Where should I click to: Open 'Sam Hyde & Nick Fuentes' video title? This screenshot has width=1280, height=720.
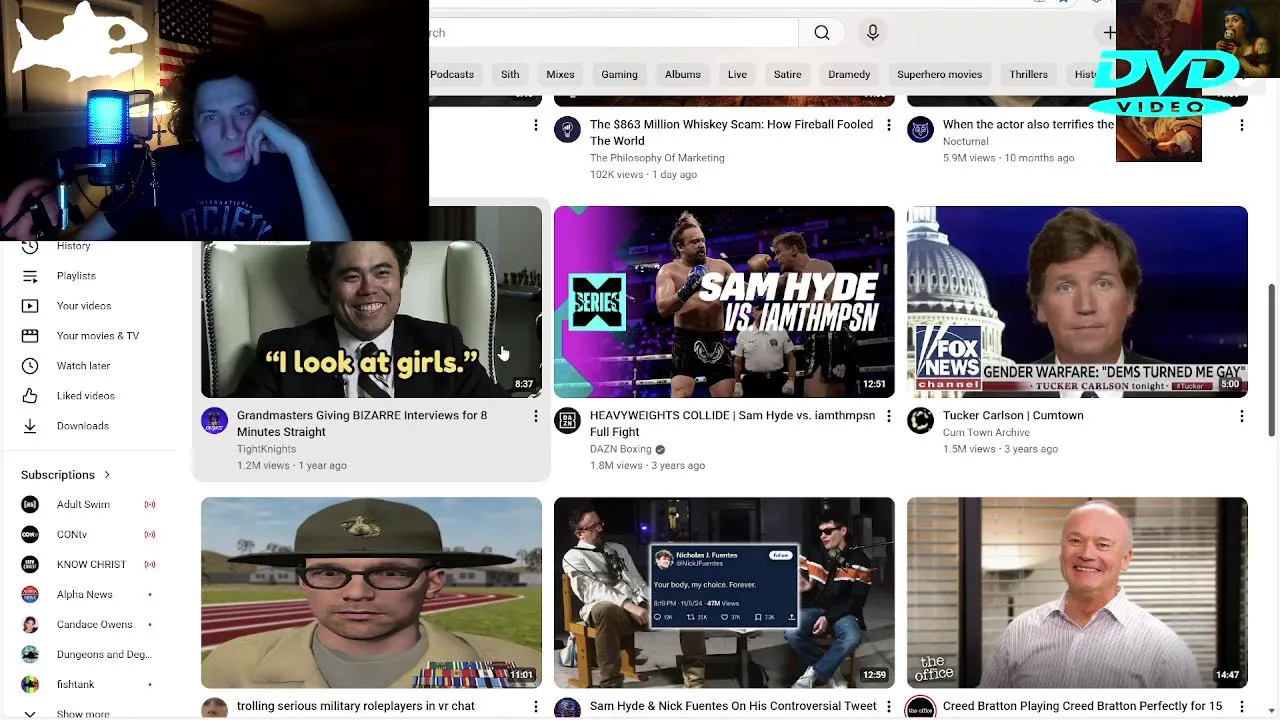pos(733,706)
